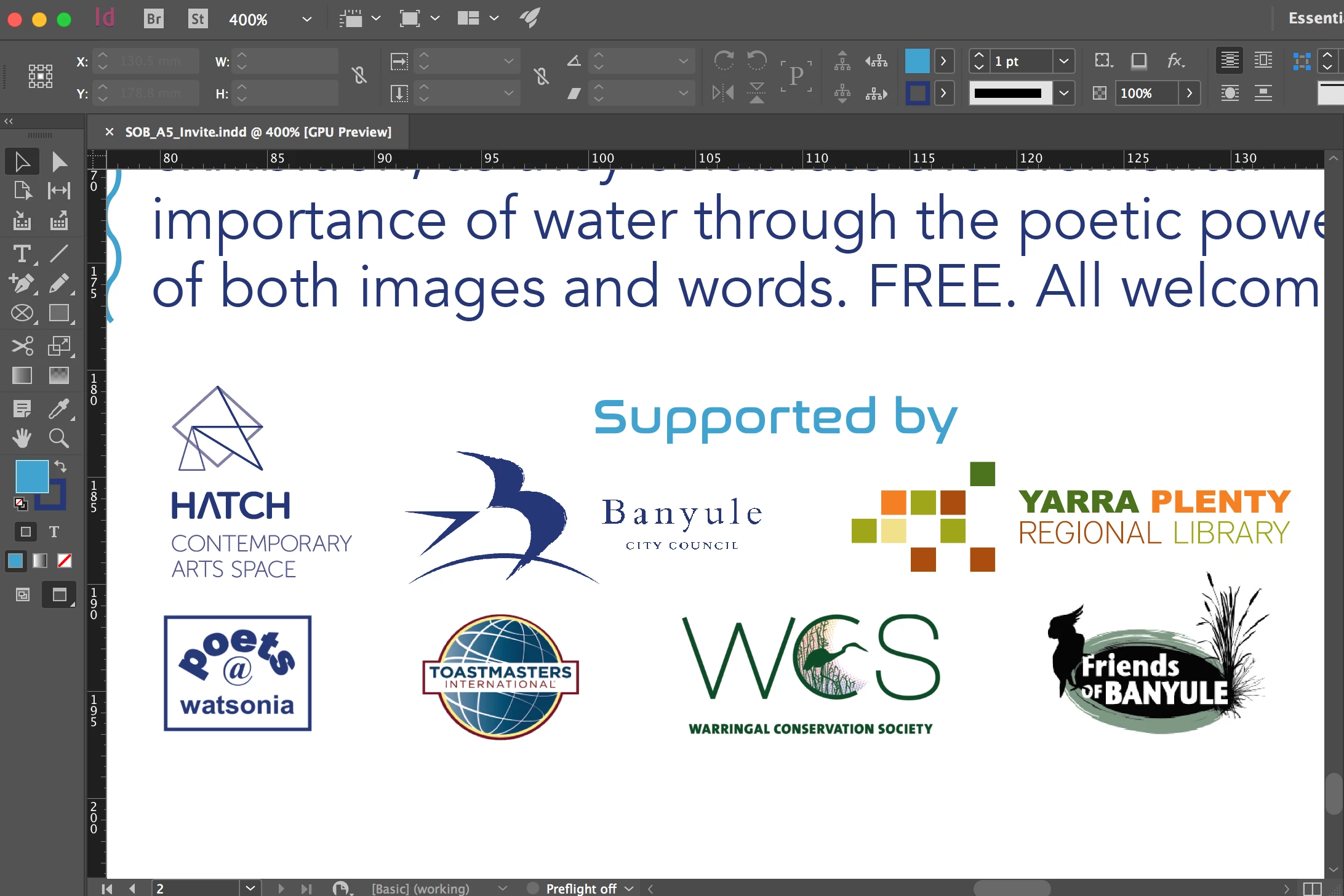Go to the first page
This screenshot has height=896, width=1344.
coord(106,888)
